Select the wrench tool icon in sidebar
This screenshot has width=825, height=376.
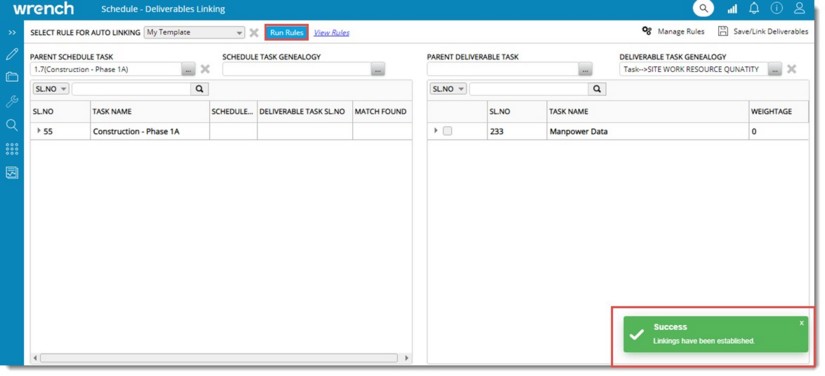(x=12, y=101)
